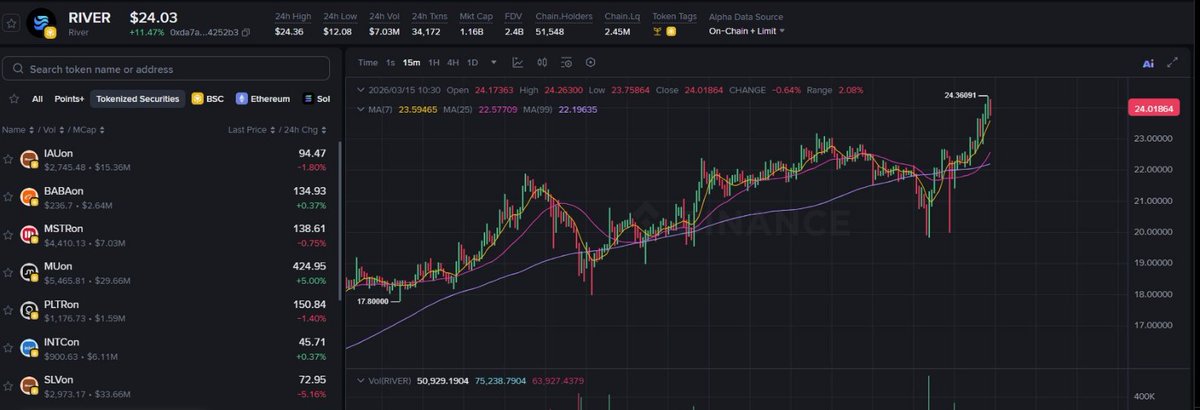Click the trophy token tag icon

[657, 32]
